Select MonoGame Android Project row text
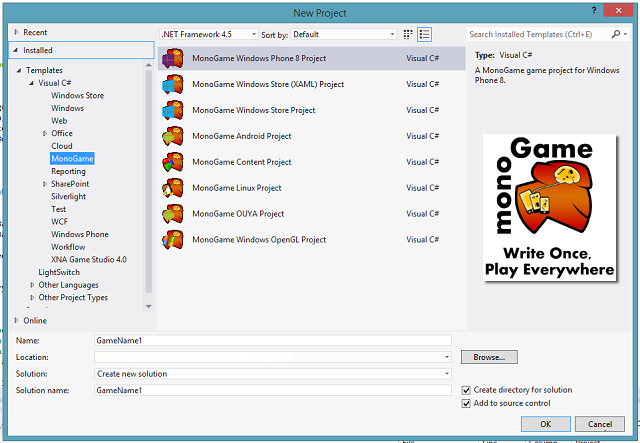This screenshot has width=640, height=443. [242, 136]
